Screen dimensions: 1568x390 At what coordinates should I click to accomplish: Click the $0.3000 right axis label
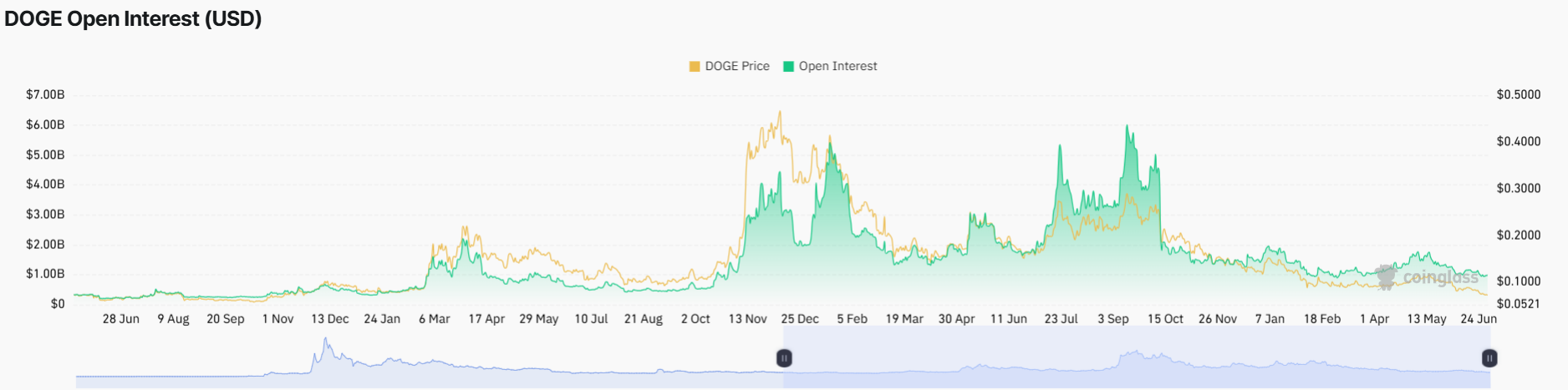[x=1519, y=188]
